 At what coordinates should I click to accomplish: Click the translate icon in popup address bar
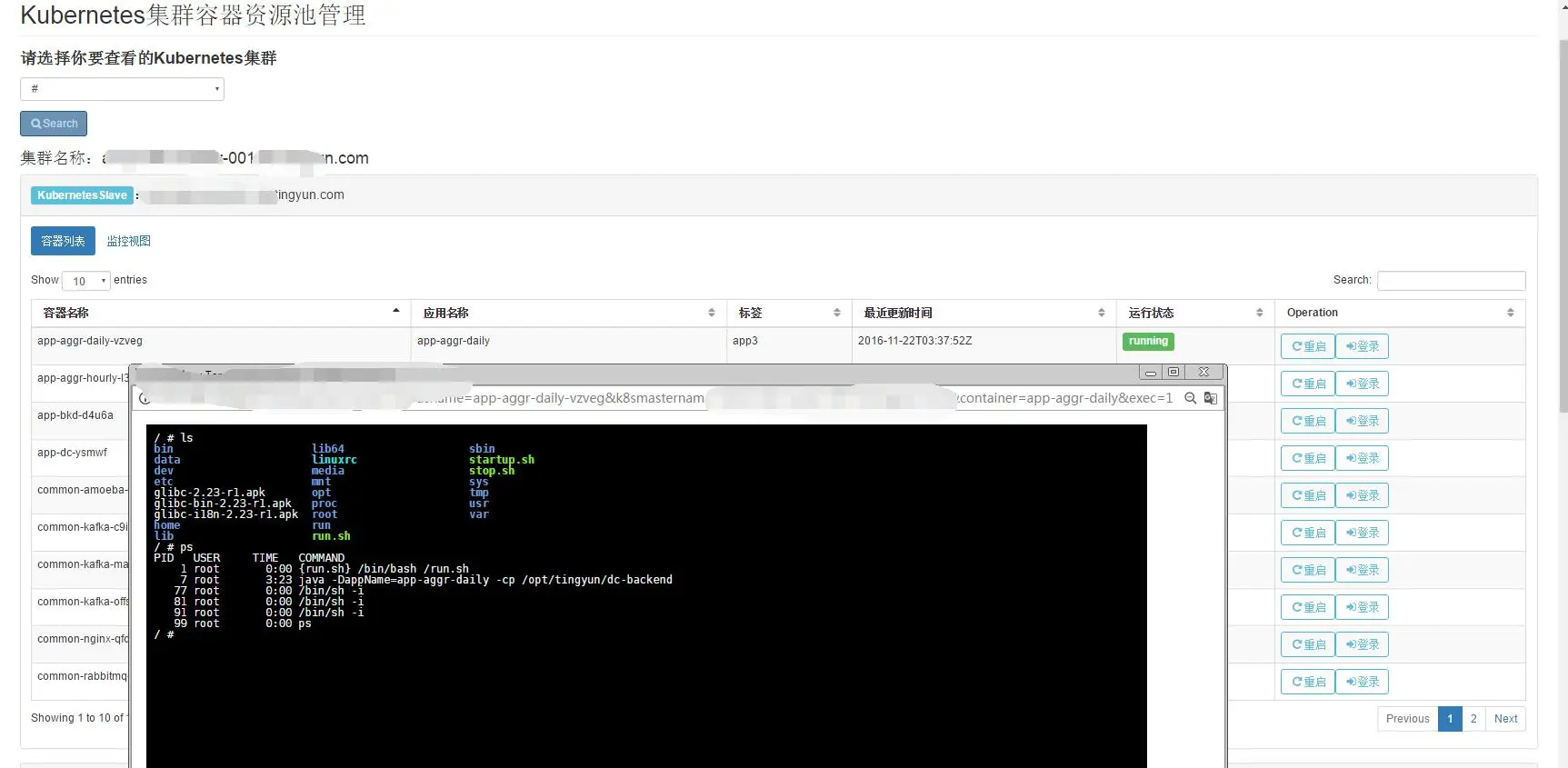1210,398
